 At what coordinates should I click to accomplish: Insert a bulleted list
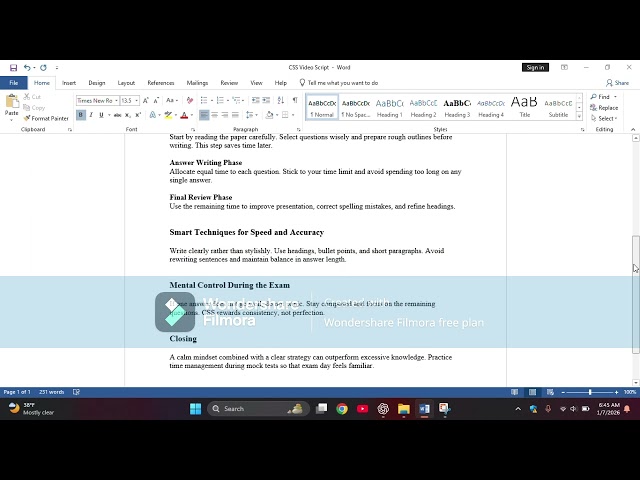pyautogui.click(x=204, y=100)
